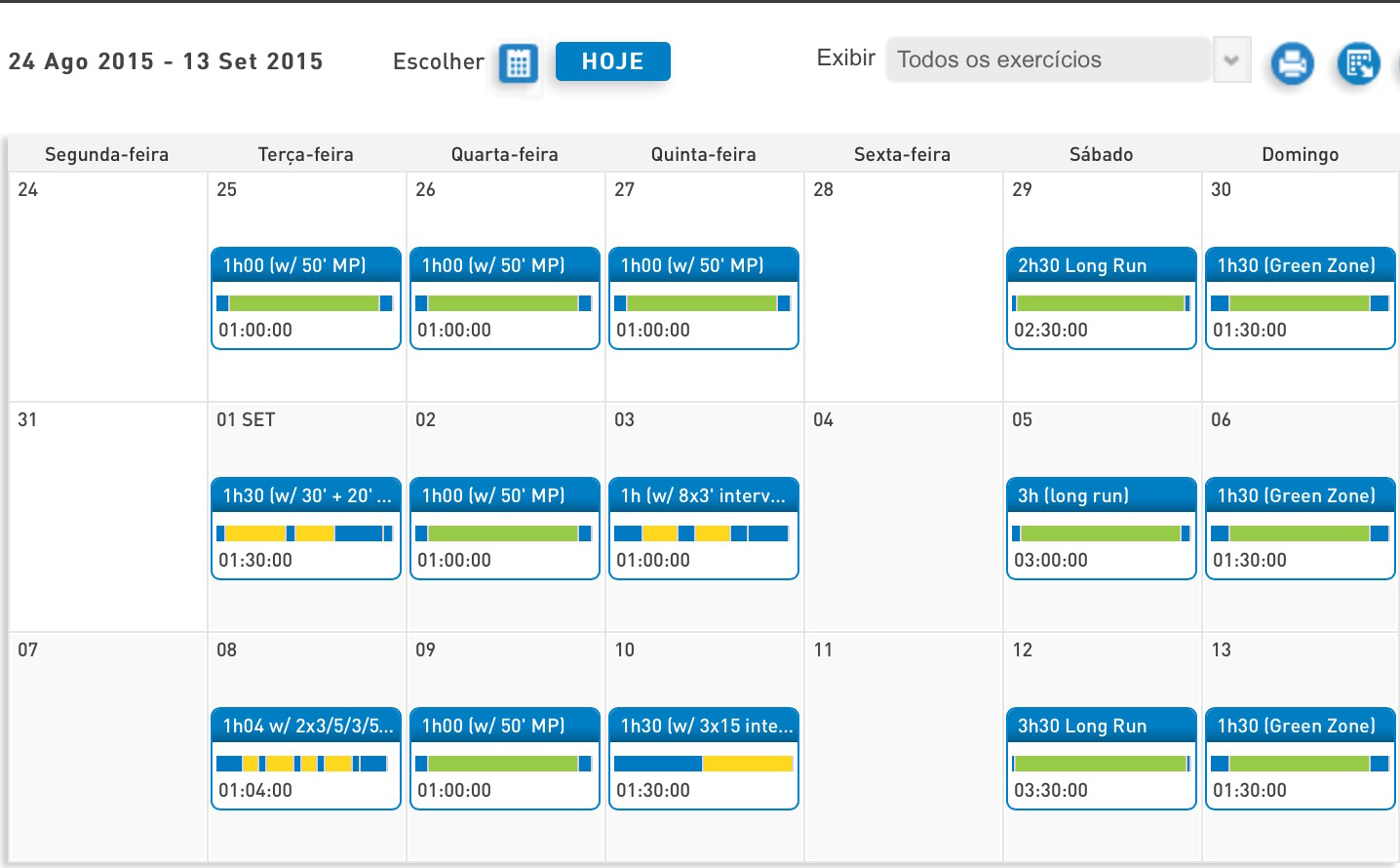Open 1h30 (Green Zone) workout on the 30th

tap(1300, 265)
